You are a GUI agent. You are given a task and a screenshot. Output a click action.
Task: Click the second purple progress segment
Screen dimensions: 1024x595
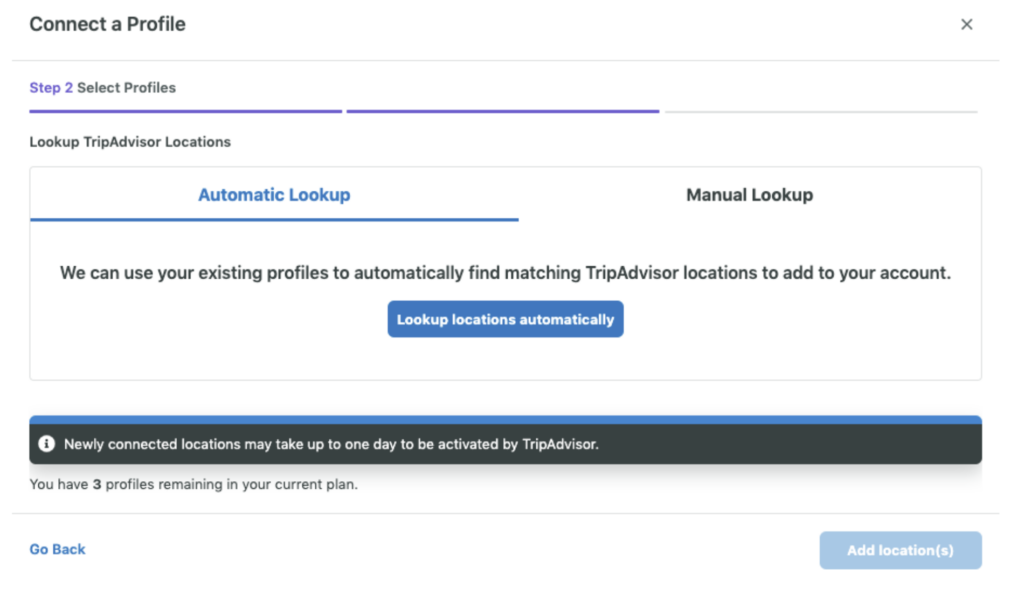pyautogui.click(x=502, y=112)
